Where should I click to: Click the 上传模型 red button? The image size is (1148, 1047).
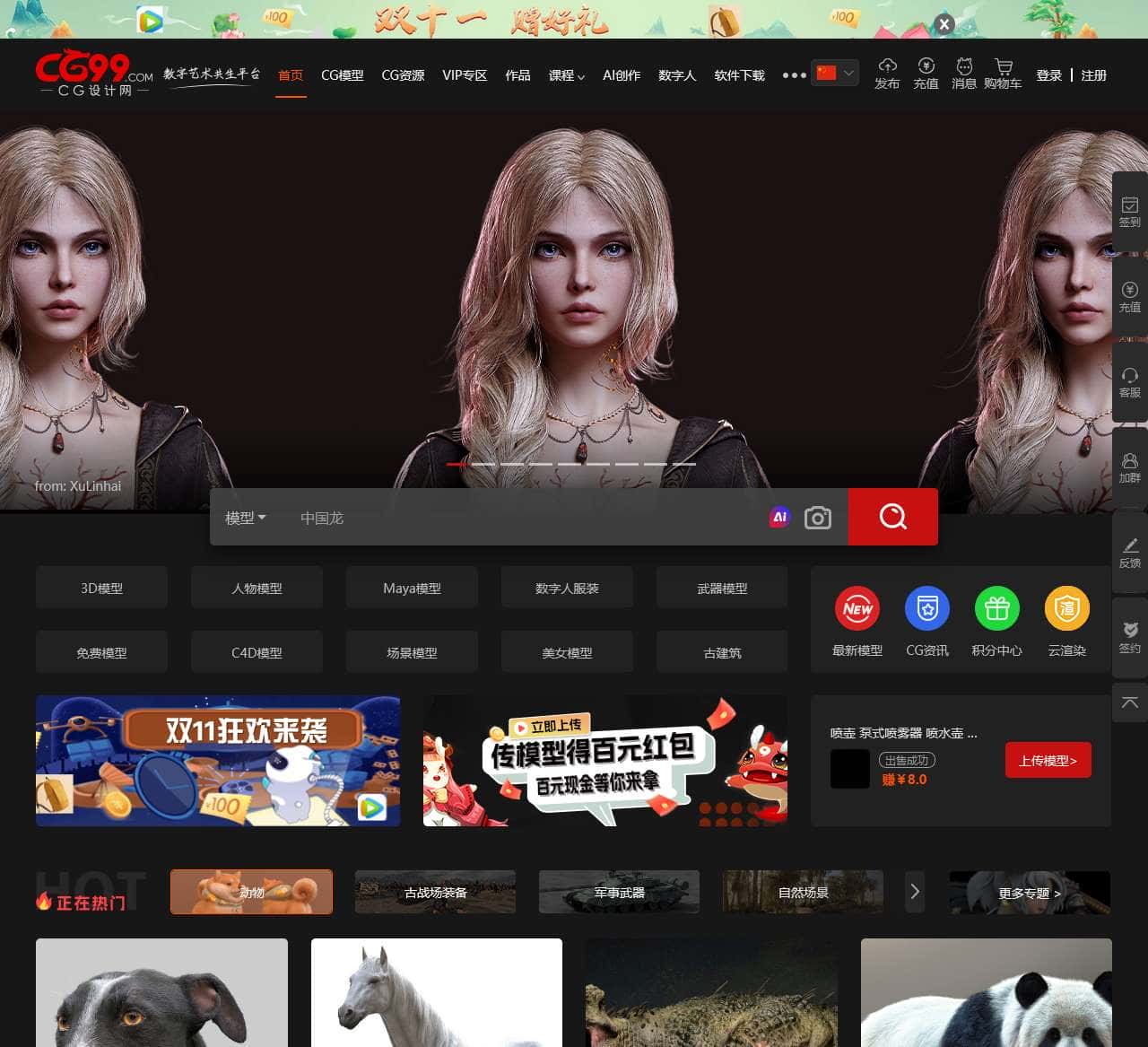(x=1048, y=760)
